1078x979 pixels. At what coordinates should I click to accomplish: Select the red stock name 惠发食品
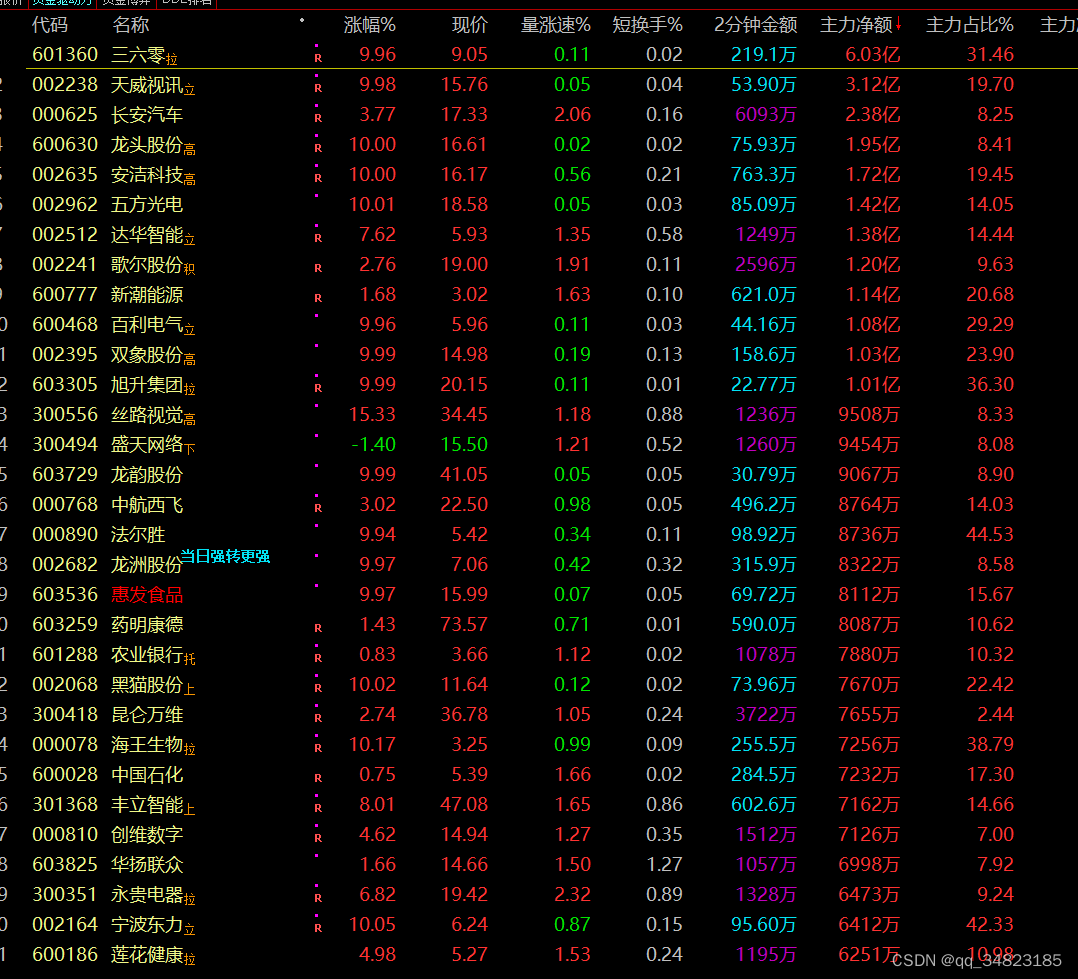147,594
